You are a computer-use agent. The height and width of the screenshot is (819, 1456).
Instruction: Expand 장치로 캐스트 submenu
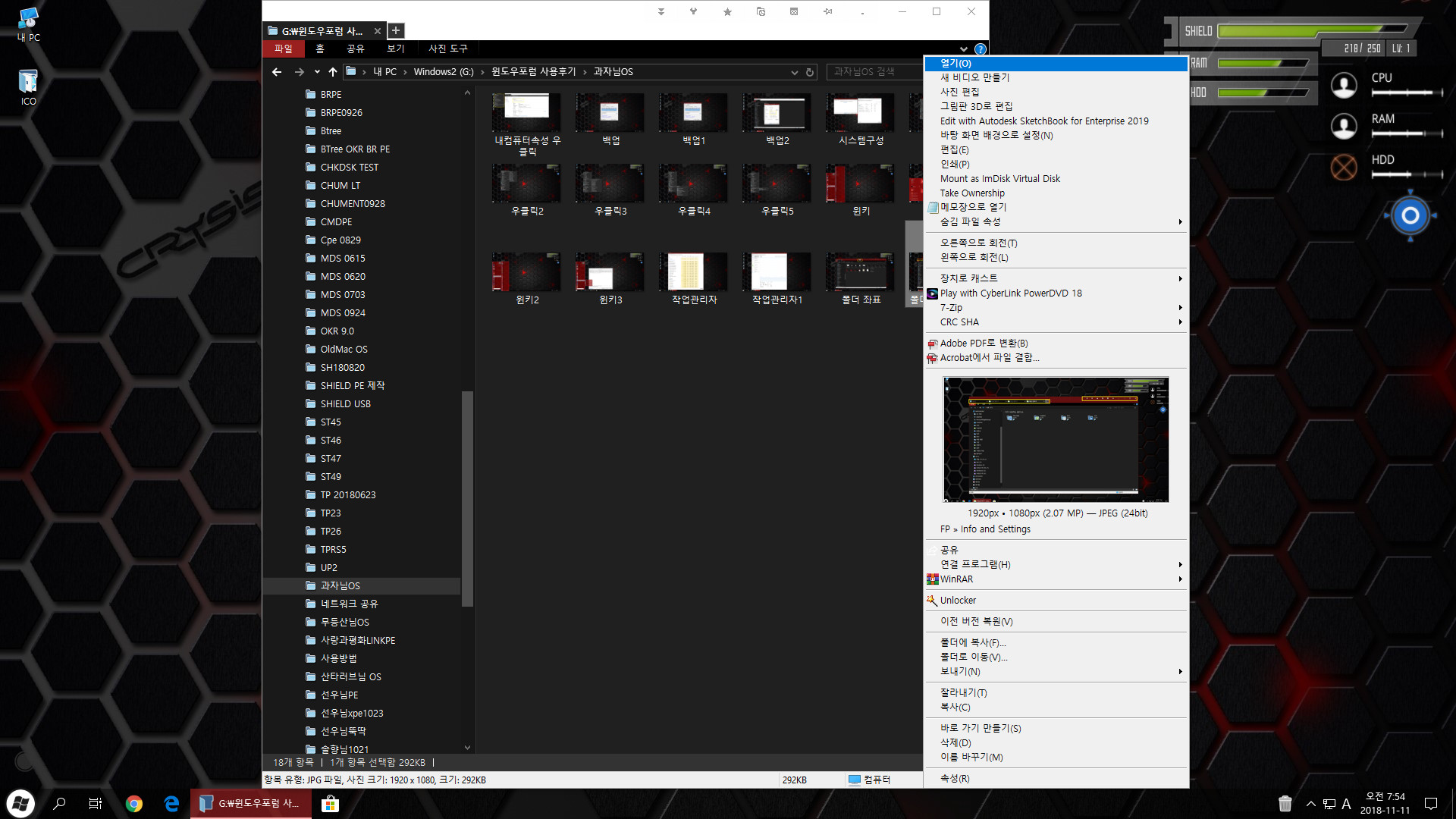click(1056, 278)
